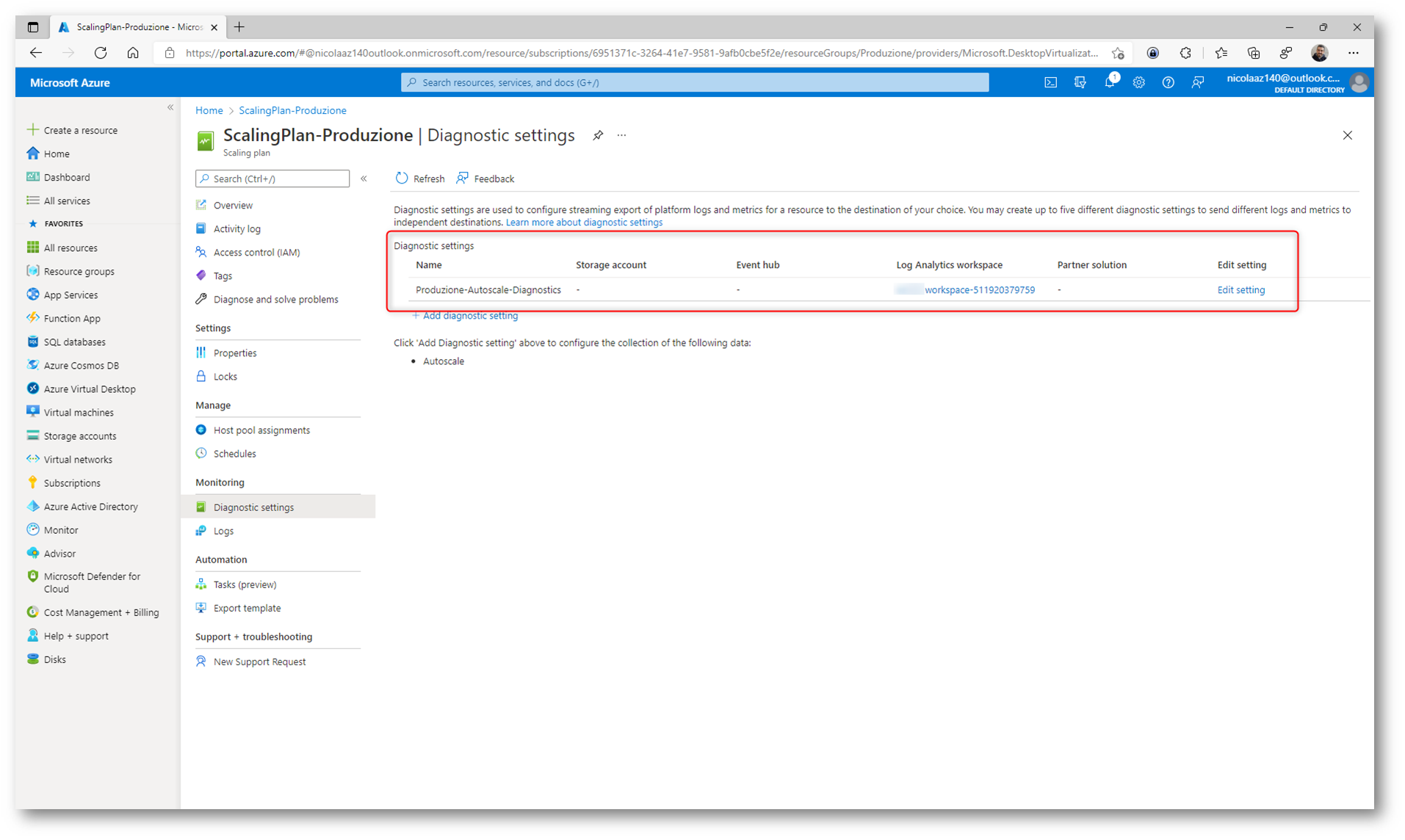This screenshot has height=840, width=1405.
Task: Open Learn more about diagnostic settings
Action: pos(584,222)
